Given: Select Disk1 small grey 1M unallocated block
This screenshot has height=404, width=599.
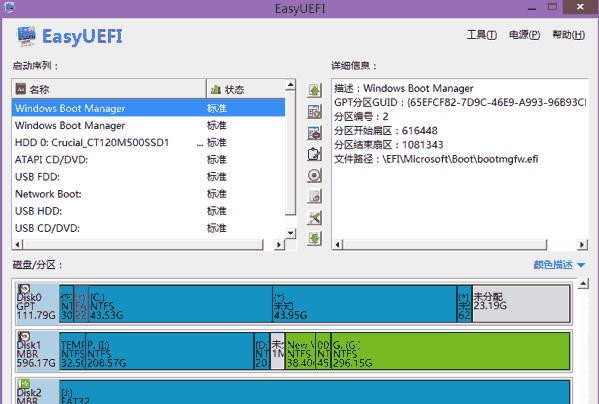Looking at the screenshot, I should tap(278, 351).
